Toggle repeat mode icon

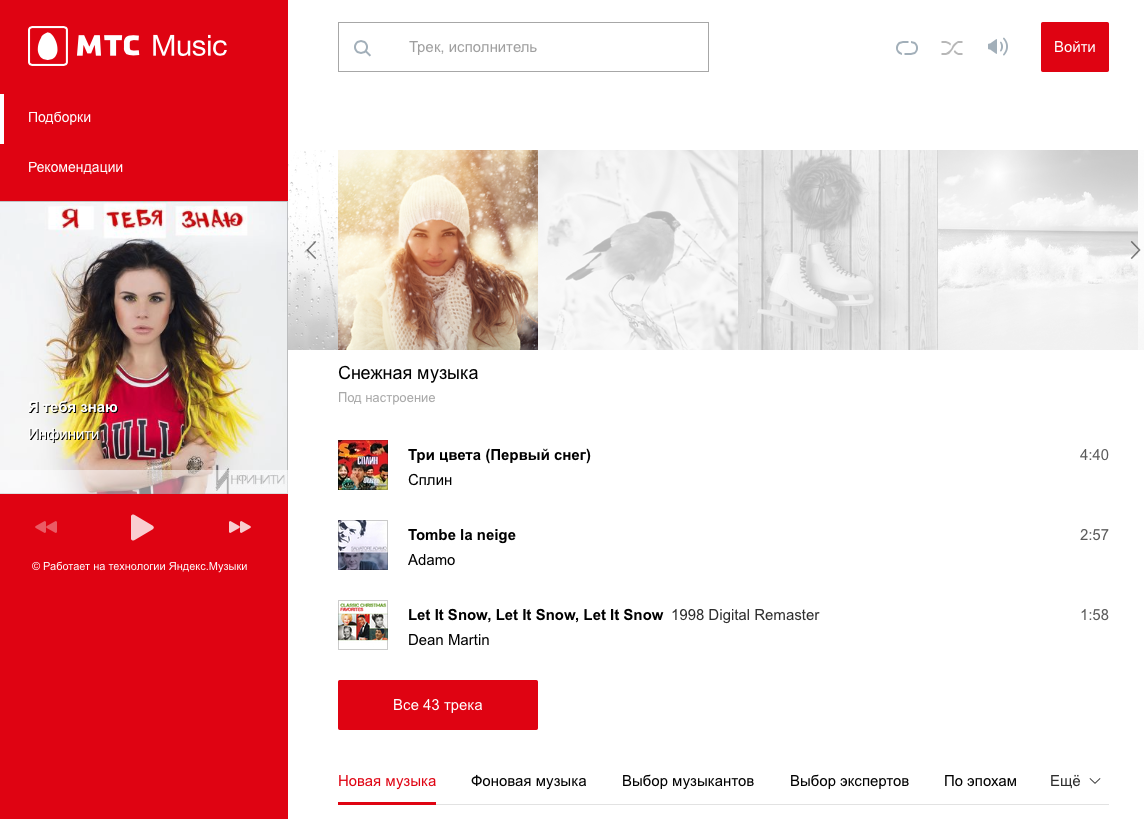point(906,47)
